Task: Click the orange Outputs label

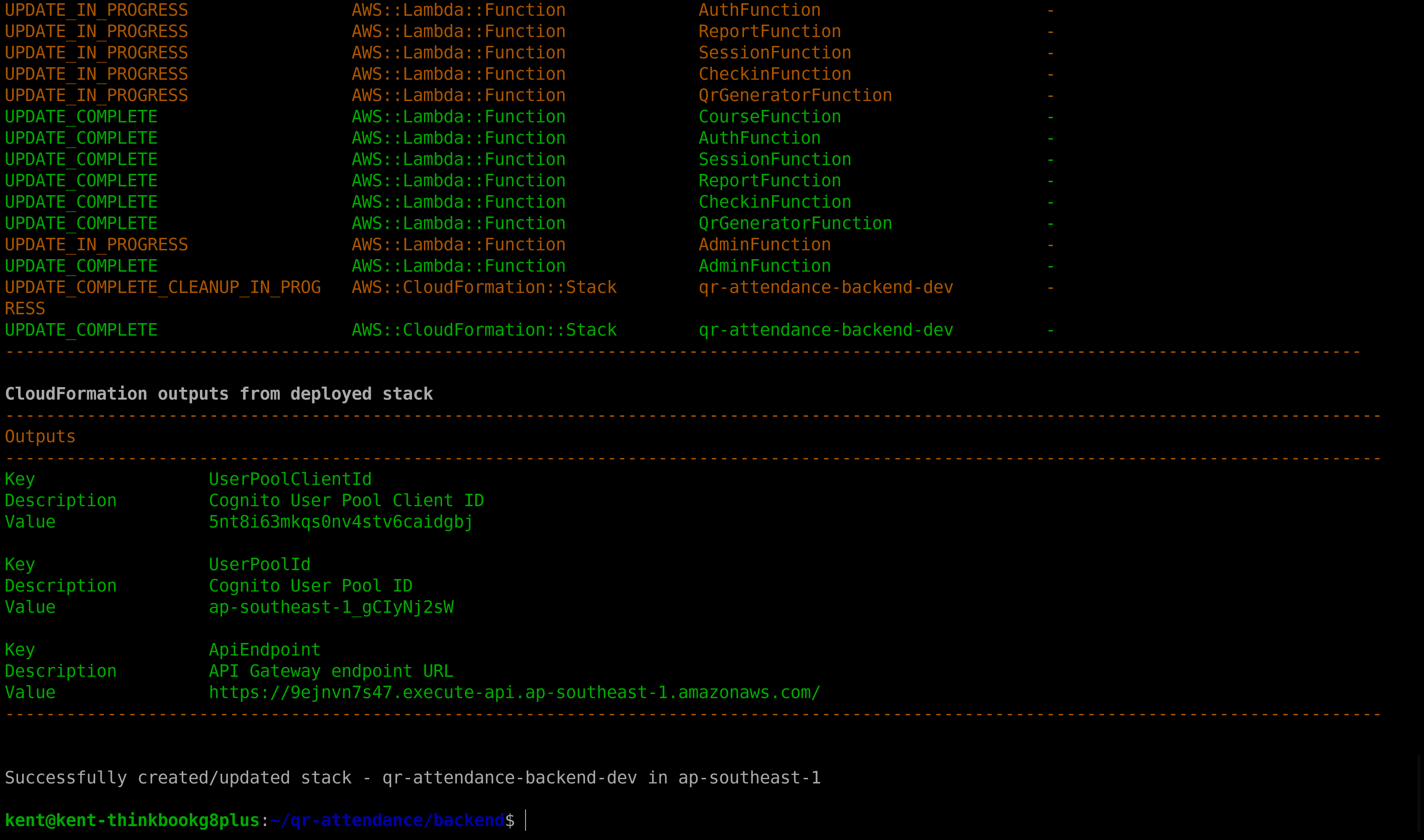Action: [x=39, y=436]
